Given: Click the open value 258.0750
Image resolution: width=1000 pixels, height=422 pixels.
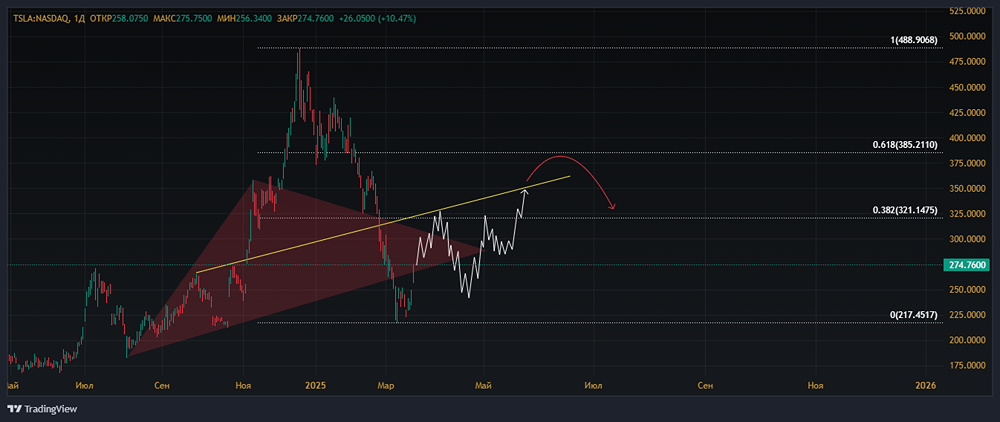Looking at the screenshot, I should pyautogui.click(x=129, y=19).
